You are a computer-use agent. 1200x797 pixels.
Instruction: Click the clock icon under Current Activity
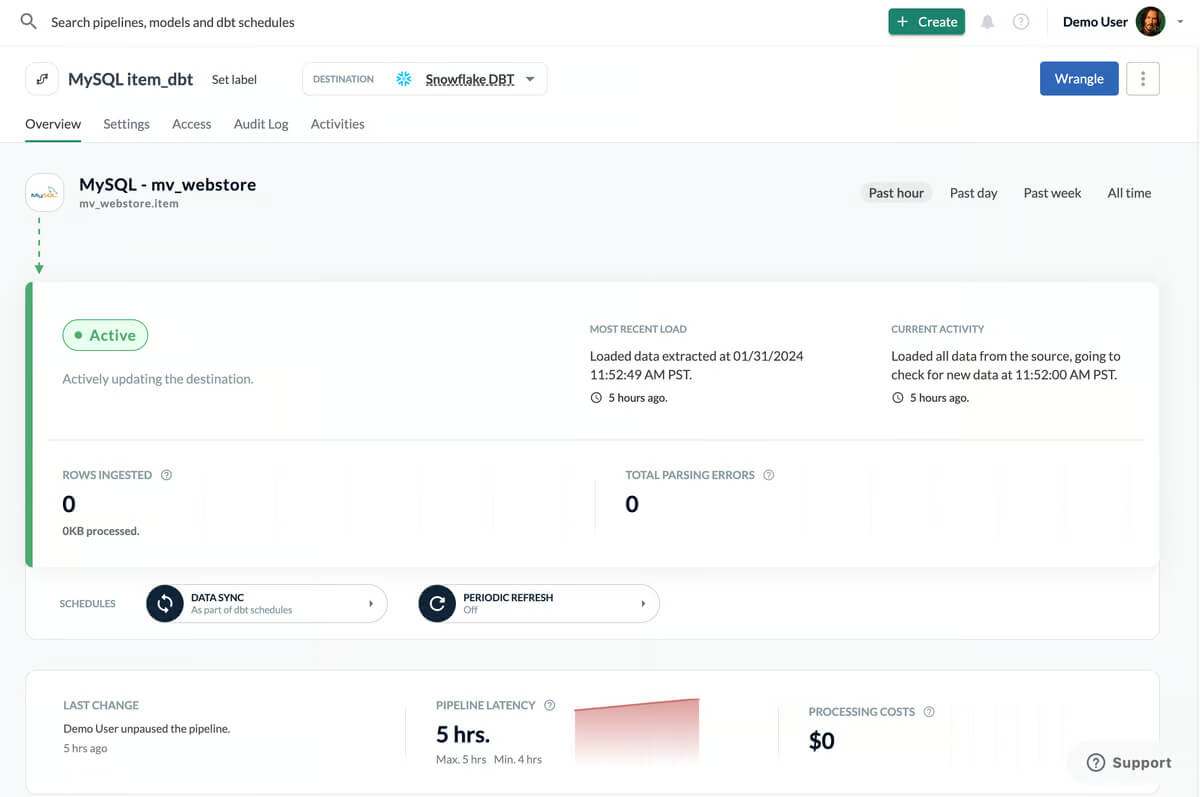897,398
